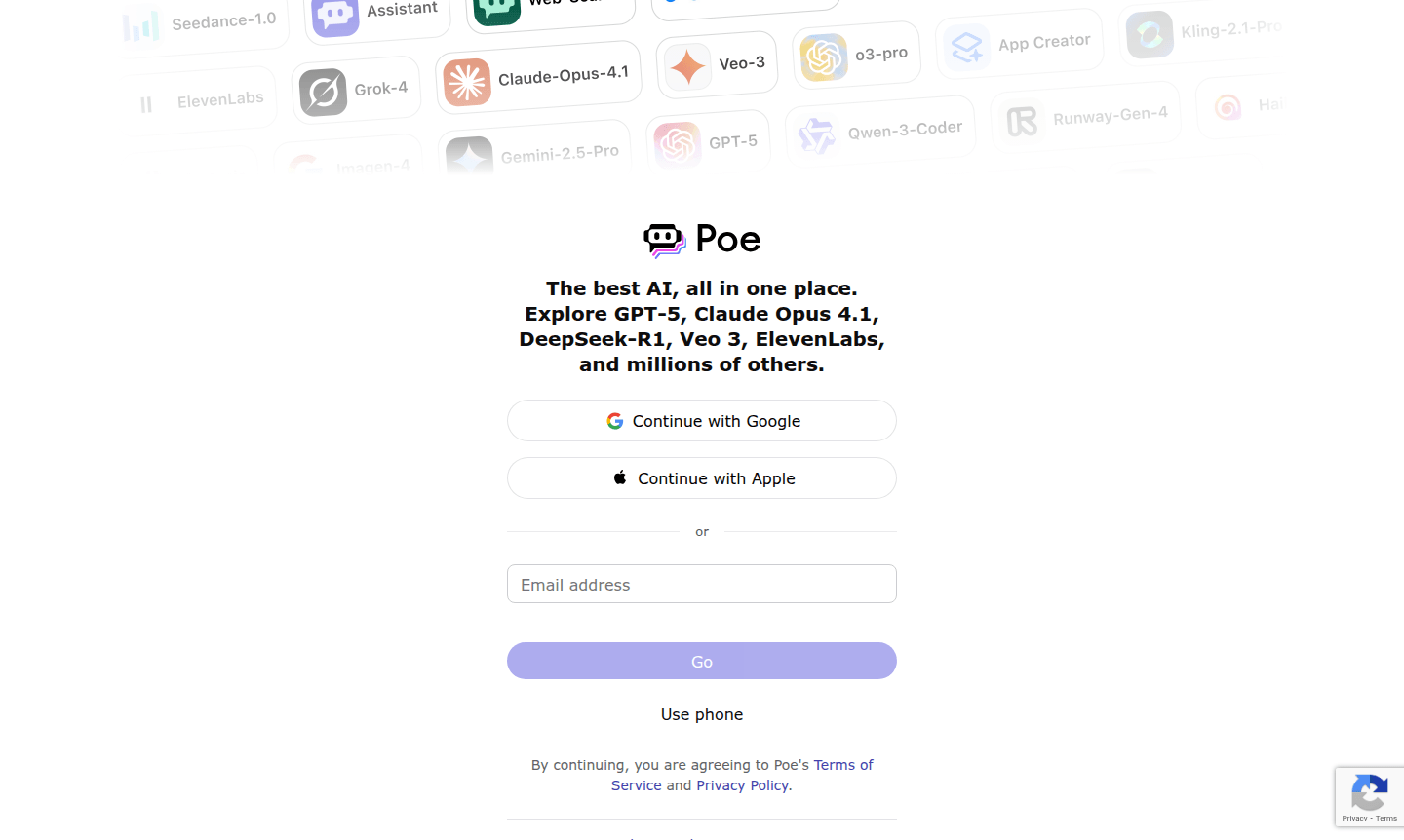Screen dimensions: 1404x840
Task: Continue with Google
Action: (701, 420)
